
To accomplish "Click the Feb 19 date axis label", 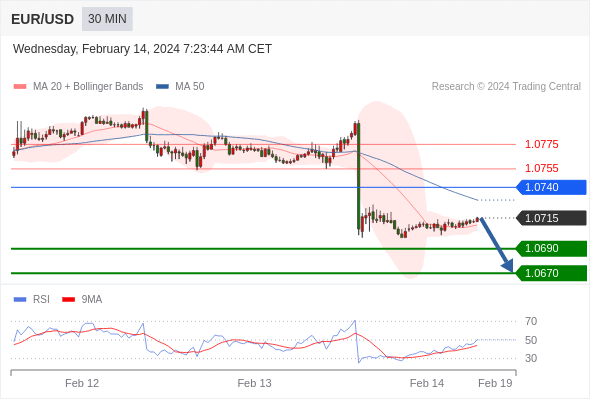I will point(495,383).
